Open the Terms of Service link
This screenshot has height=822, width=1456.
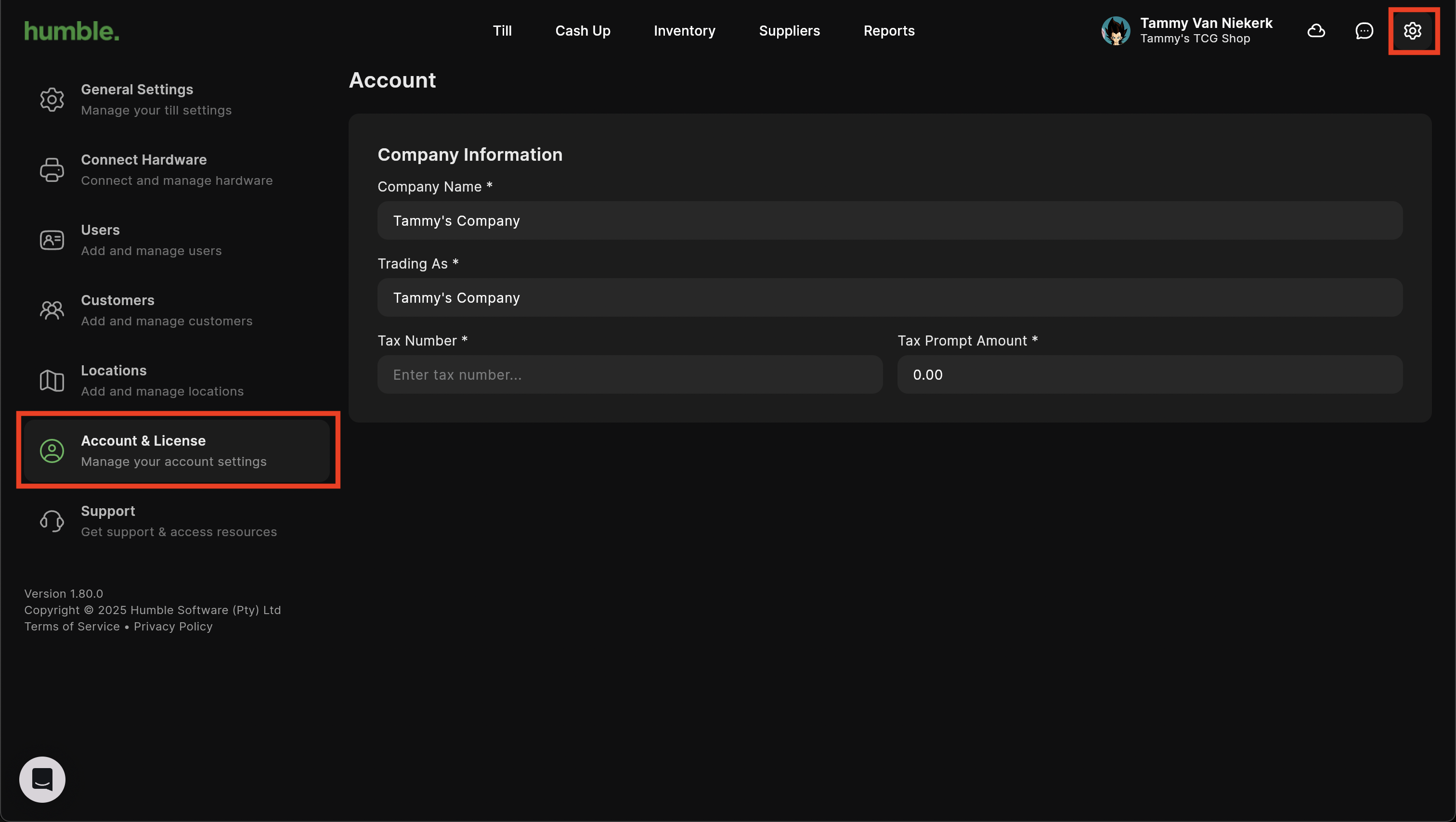(x=72, y=627)
